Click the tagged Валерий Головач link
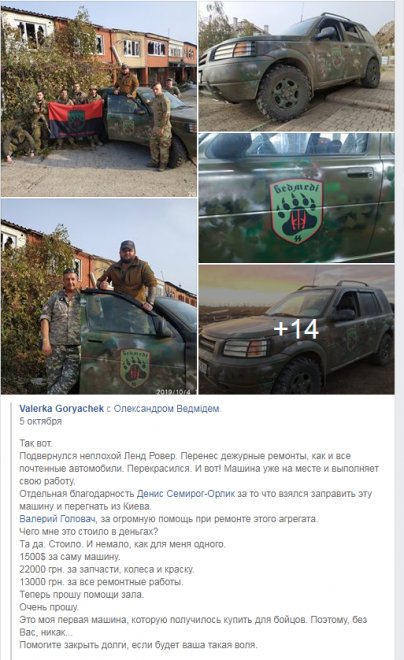 coord(57,519)
